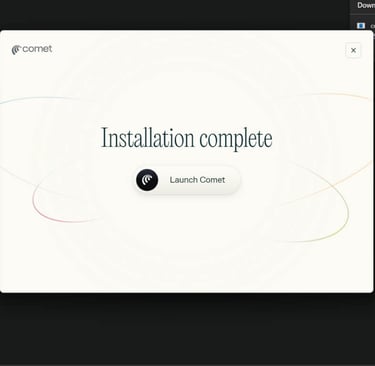The image size is (375, 366).
Task: Click the Comet icon inside the launch button
Action: tap(147, 180)
